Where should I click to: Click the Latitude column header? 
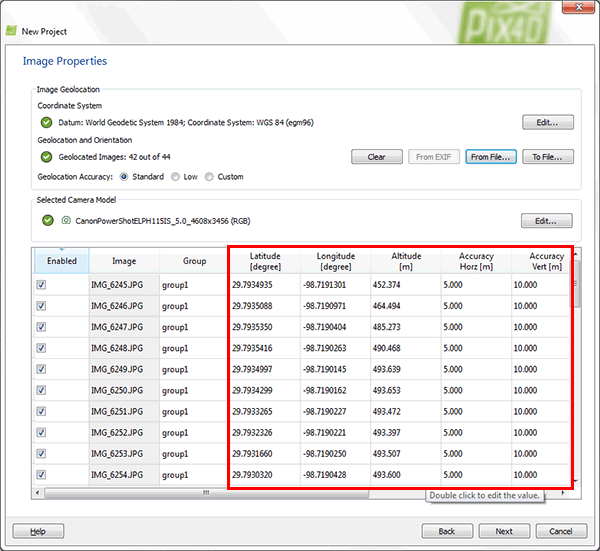(265, 261)
